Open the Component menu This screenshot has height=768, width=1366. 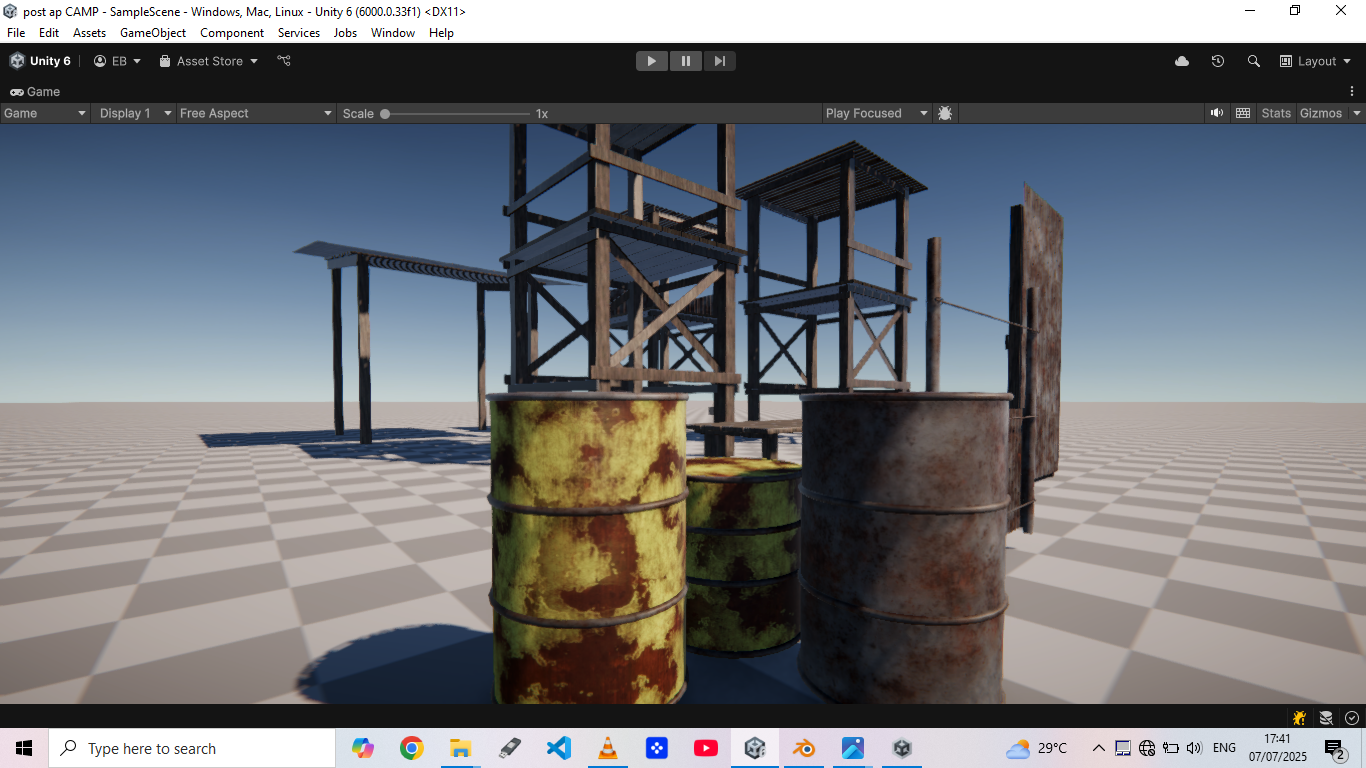click(232, 33)
